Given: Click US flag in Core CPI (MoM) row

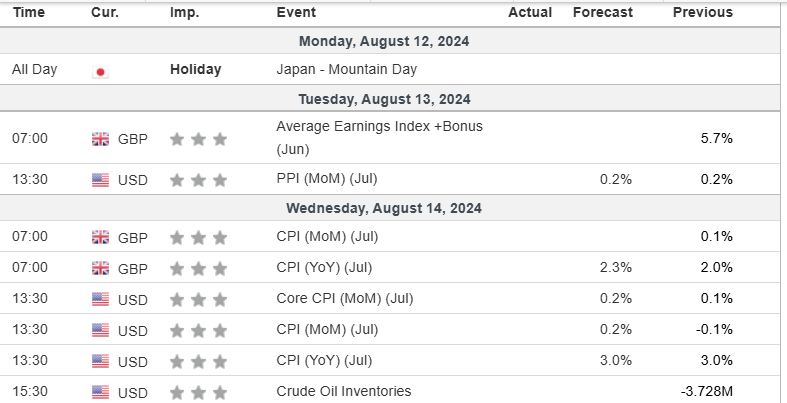Looking at the screenshot, I should pos(100,299).
